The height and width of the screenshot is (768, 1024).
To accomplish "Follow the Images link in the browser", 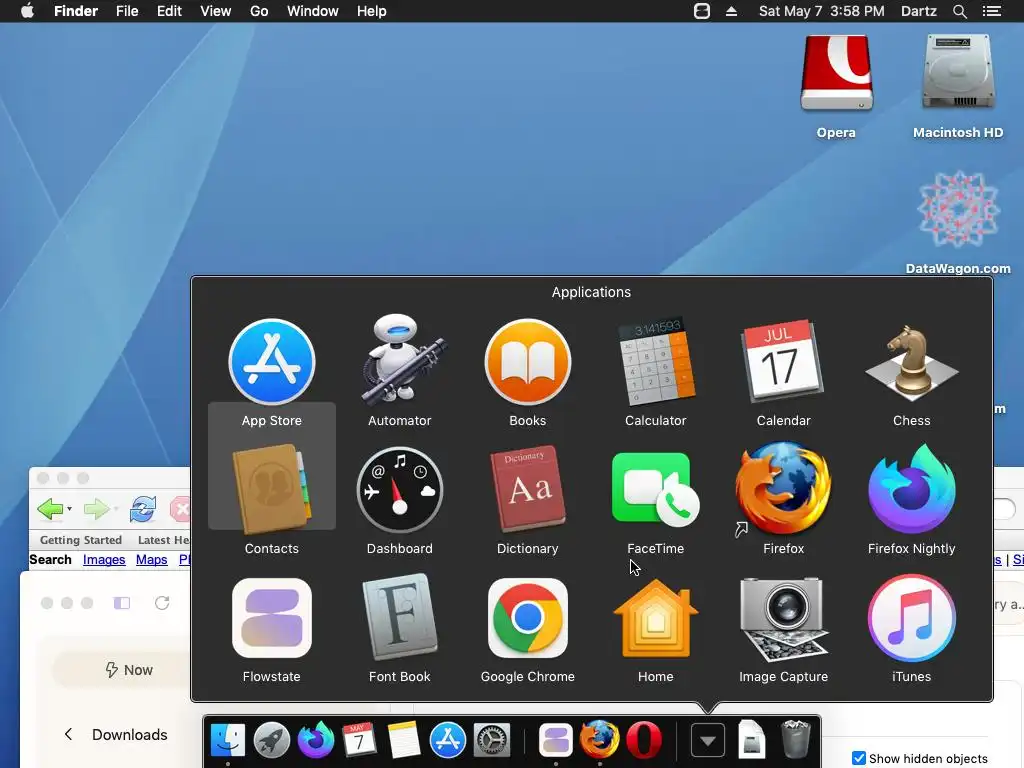I will click(x=104, y=560).
